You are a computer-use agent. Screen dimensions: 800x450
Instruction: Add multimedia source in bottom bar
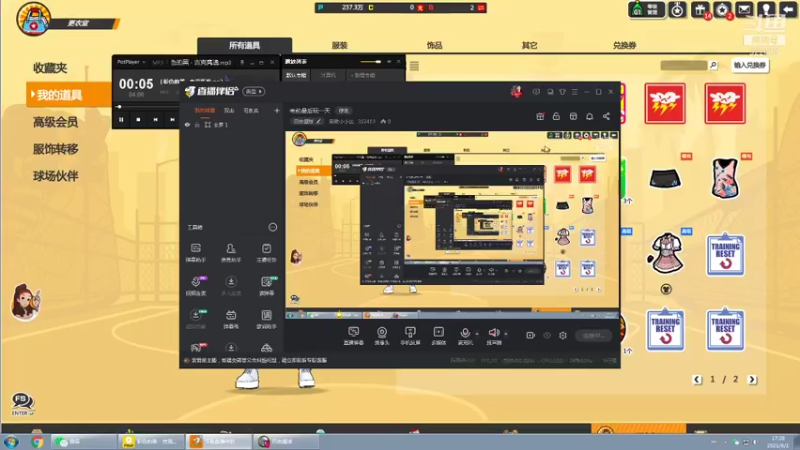pos(438,336)
